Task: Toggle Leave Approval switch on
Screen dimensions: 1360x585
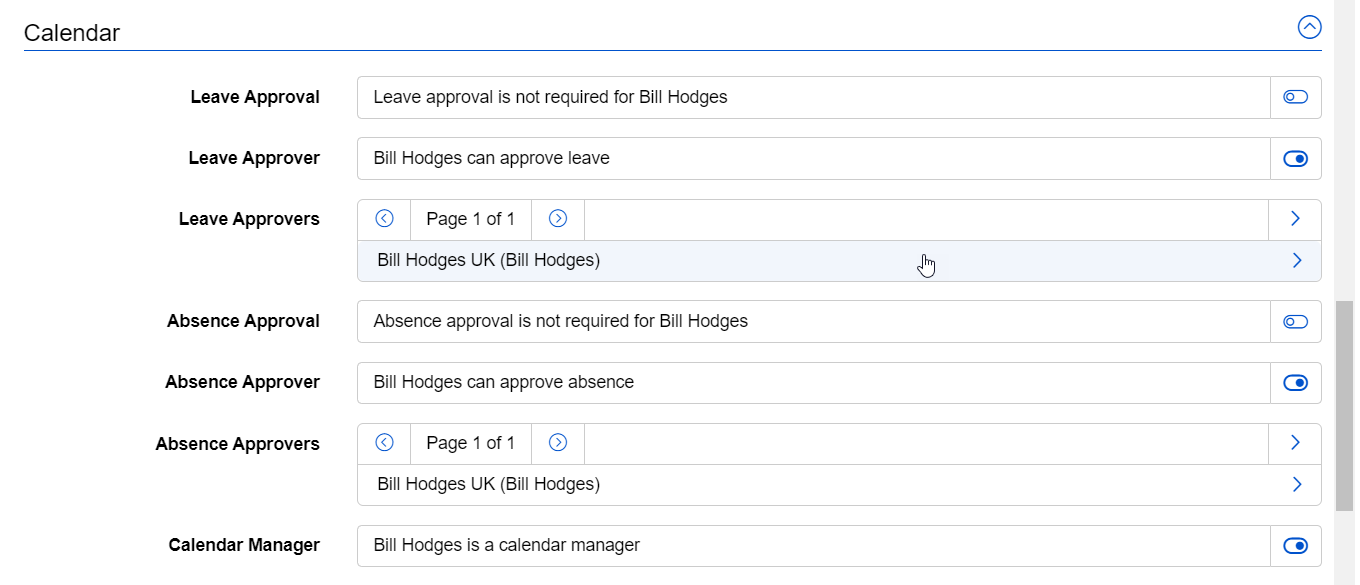Action: click(1296, 97)
